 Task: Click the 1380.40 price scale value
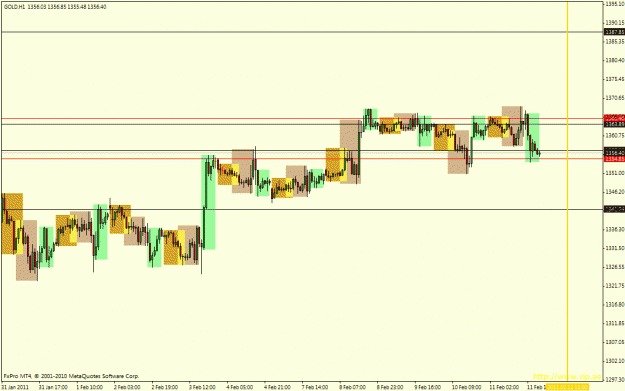(615, 60)
